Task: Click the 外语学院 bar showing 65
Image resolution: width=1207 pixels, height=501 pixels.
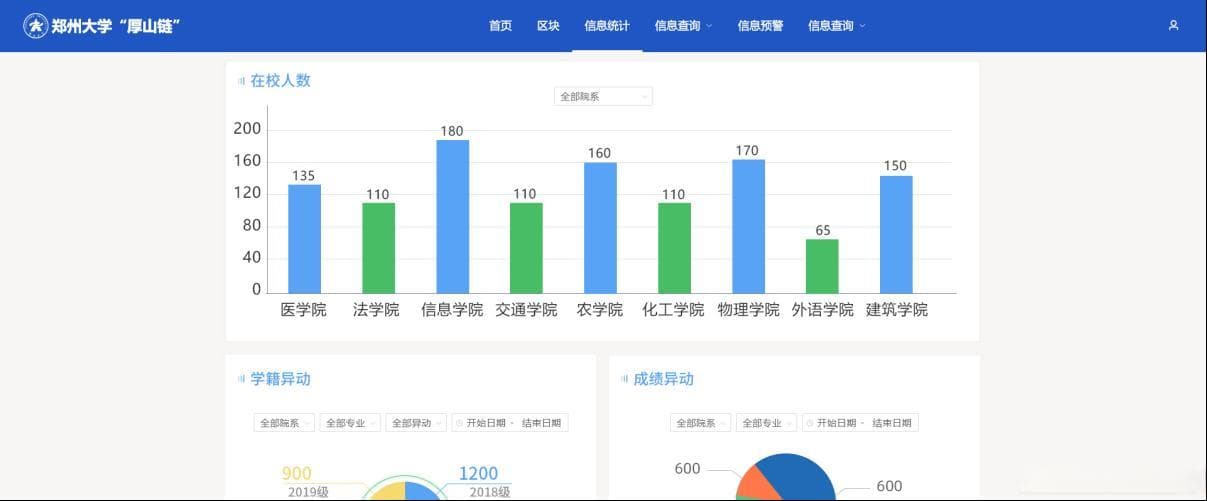Action: [x=822, y=266]
